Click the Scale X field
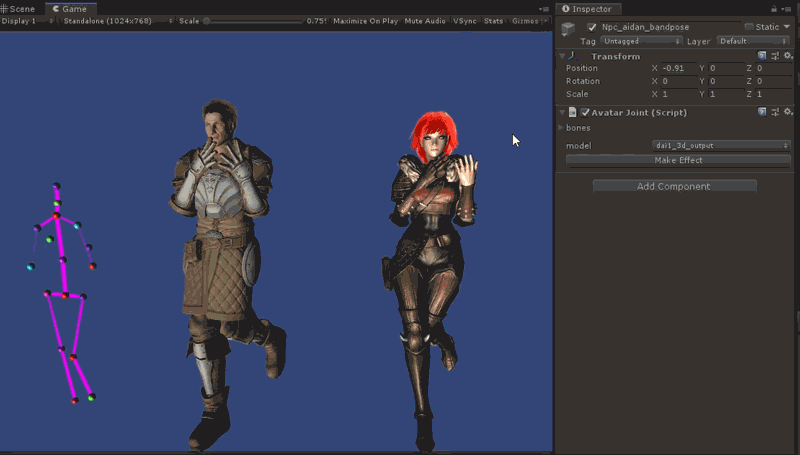The height and width of the screenshot is (455, 800). point(679,94)
